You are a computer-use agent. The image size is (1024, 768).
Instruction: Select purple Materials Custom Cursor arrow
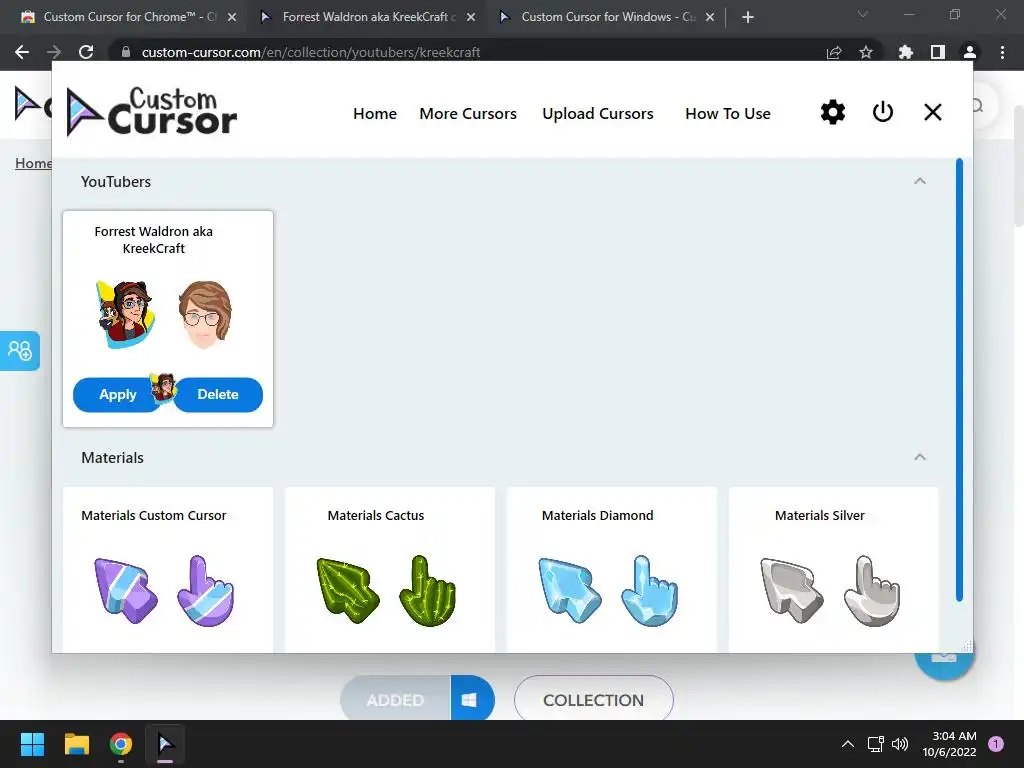(x=125, y=590)
